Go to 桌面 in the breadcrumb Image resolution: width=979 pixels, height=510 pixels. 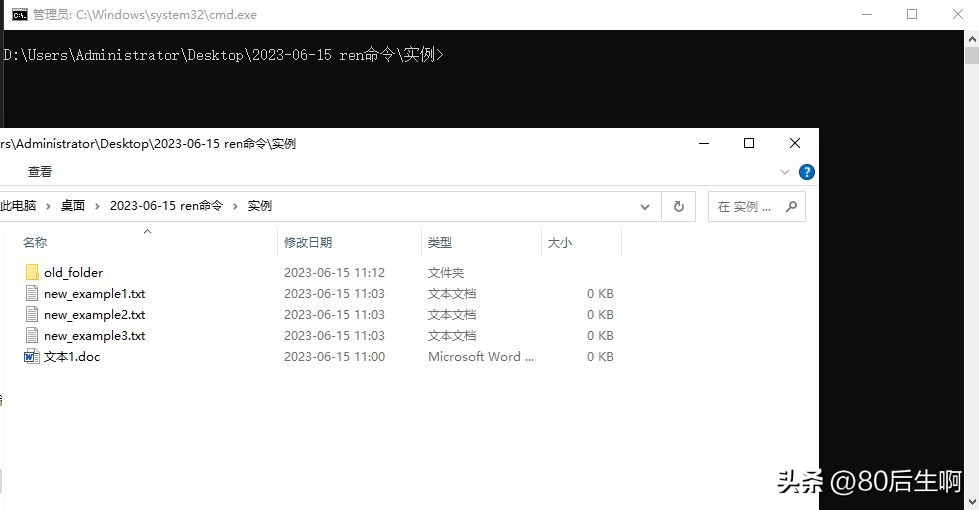click(72, 206)
